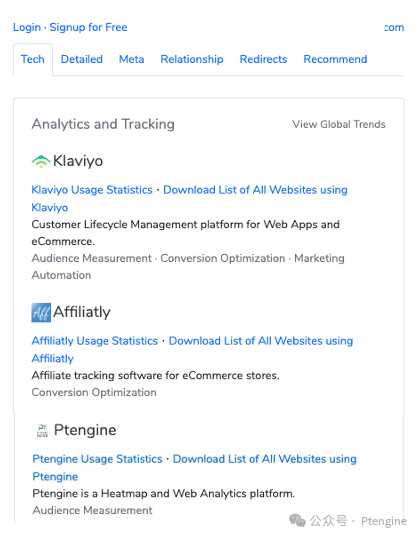Viewport: 420px width, 538px height.
Task: Download list of websites using Ptengine
Action: tap(195, 468)
